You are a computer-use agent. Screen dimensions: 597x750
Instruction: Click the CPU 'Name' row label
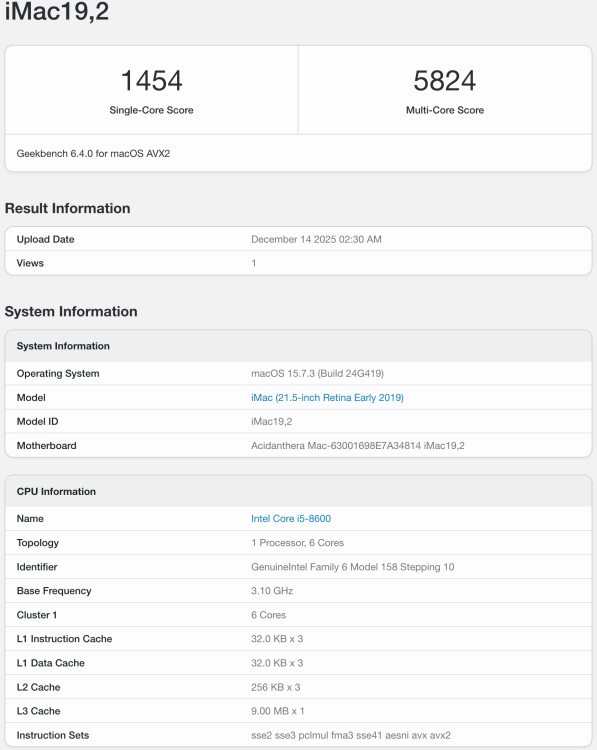click(x=30, y=518)
